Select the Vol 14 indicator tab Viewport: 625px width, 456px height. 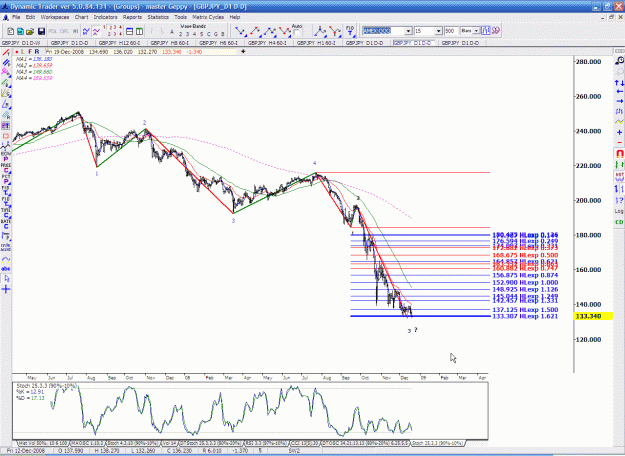[x=169, y=443]
